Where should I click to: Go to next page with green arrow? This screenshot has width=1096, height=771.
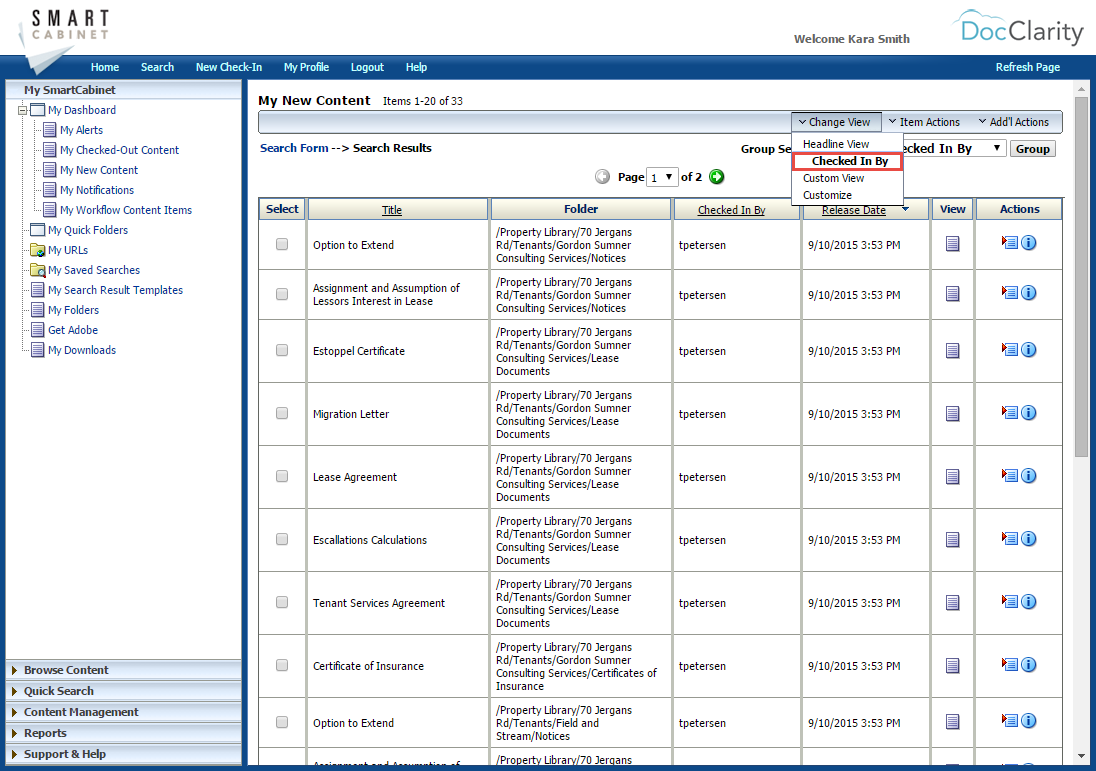tap(716, 177)
